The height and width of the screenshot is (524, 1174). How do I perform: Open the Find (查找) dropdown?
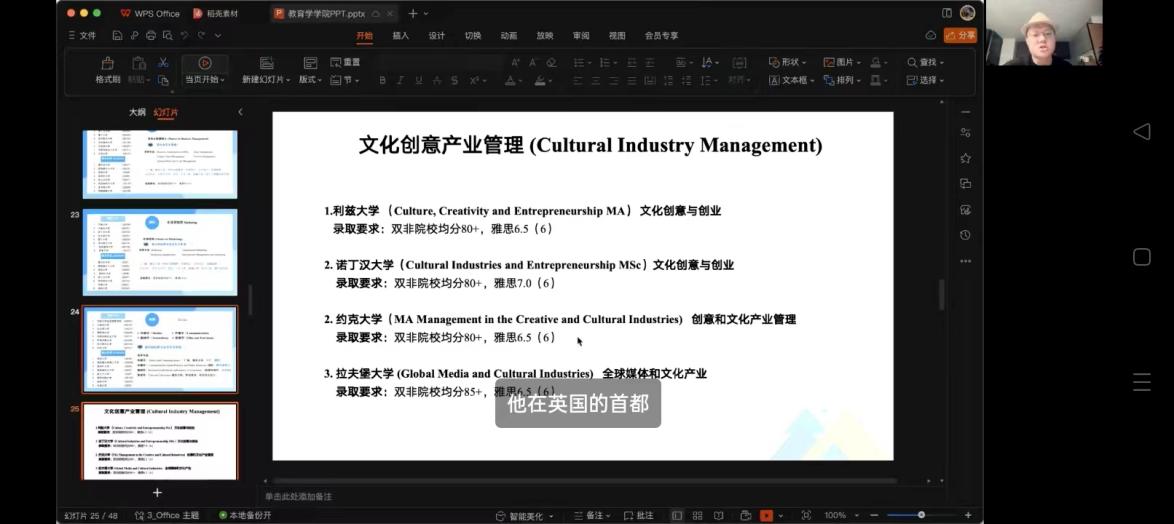coord(925,62)
